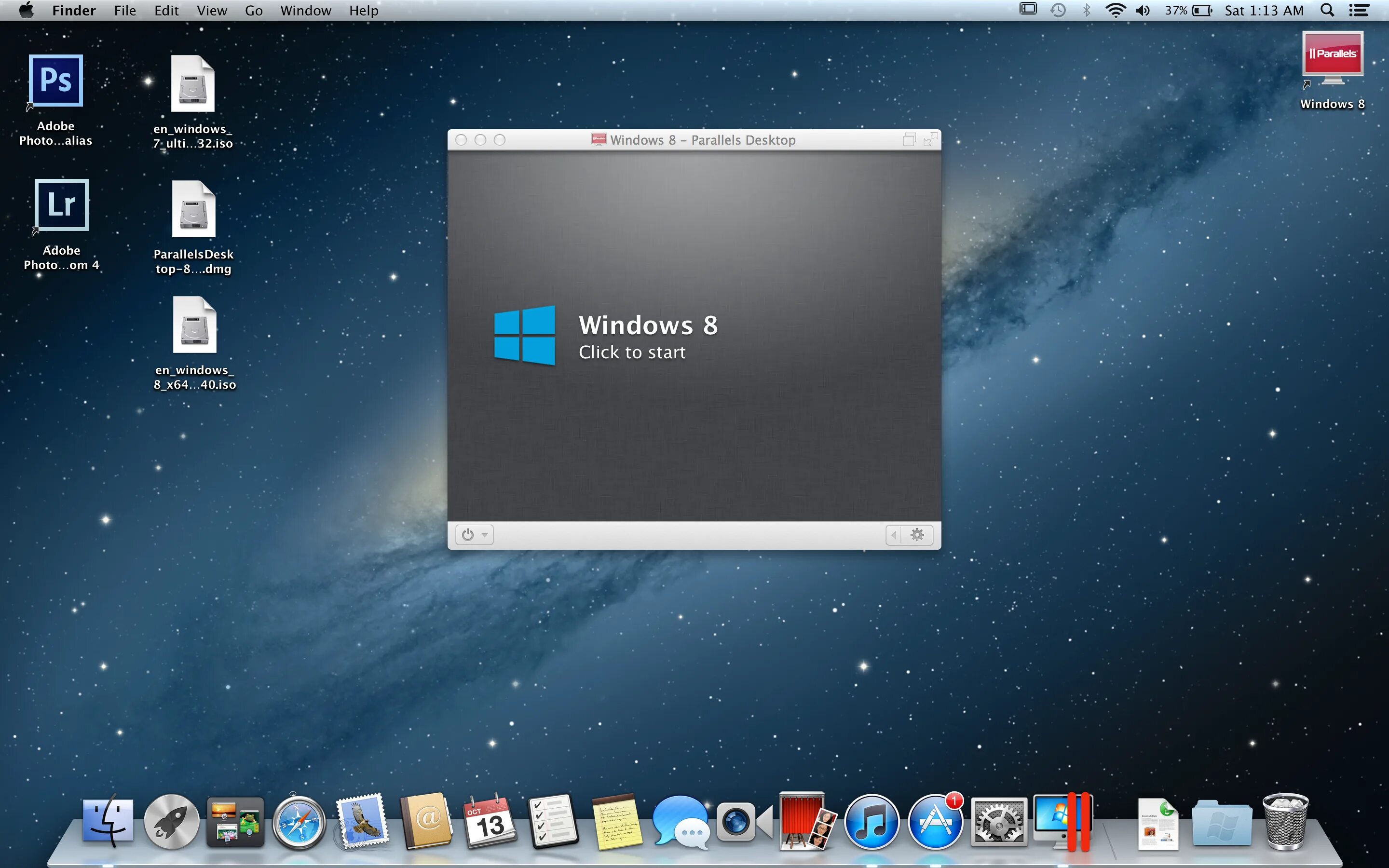Image resolution: width=1389 pixels, height=868 pixels.
Task: Open System Preferences from the Dock
Action: (999, 822)
